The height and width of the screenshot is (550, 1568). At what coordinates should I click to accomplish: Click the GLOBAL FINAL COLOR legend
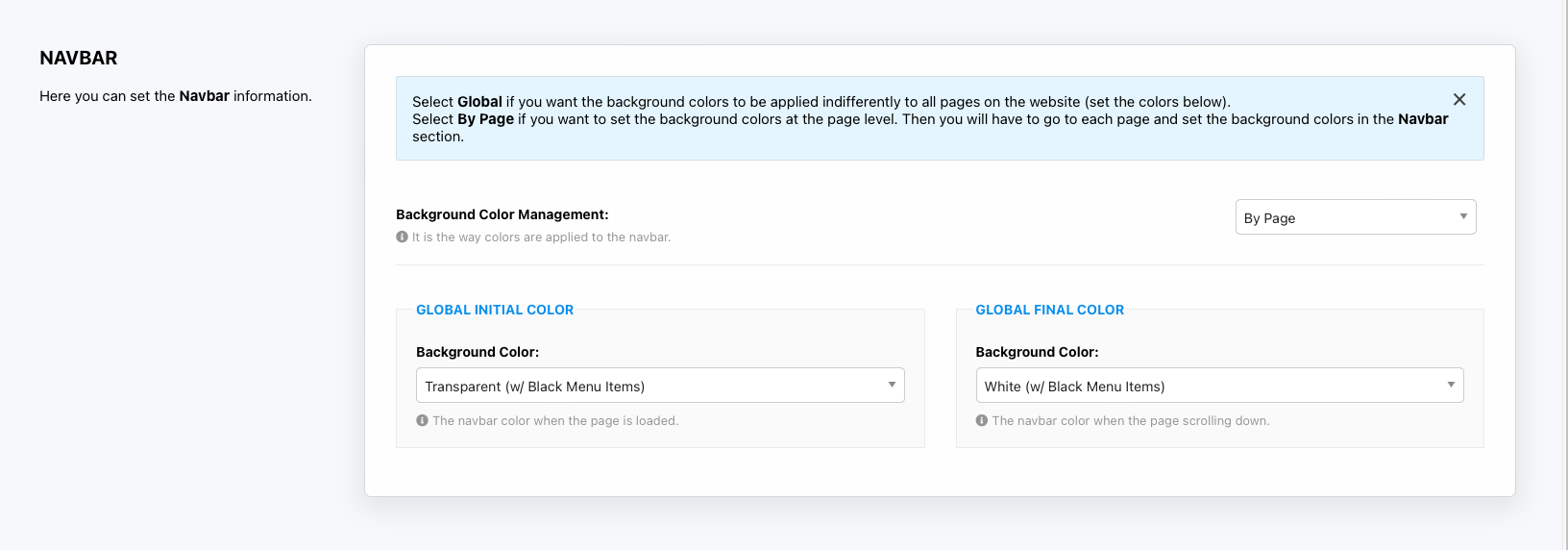(1049, 310)
